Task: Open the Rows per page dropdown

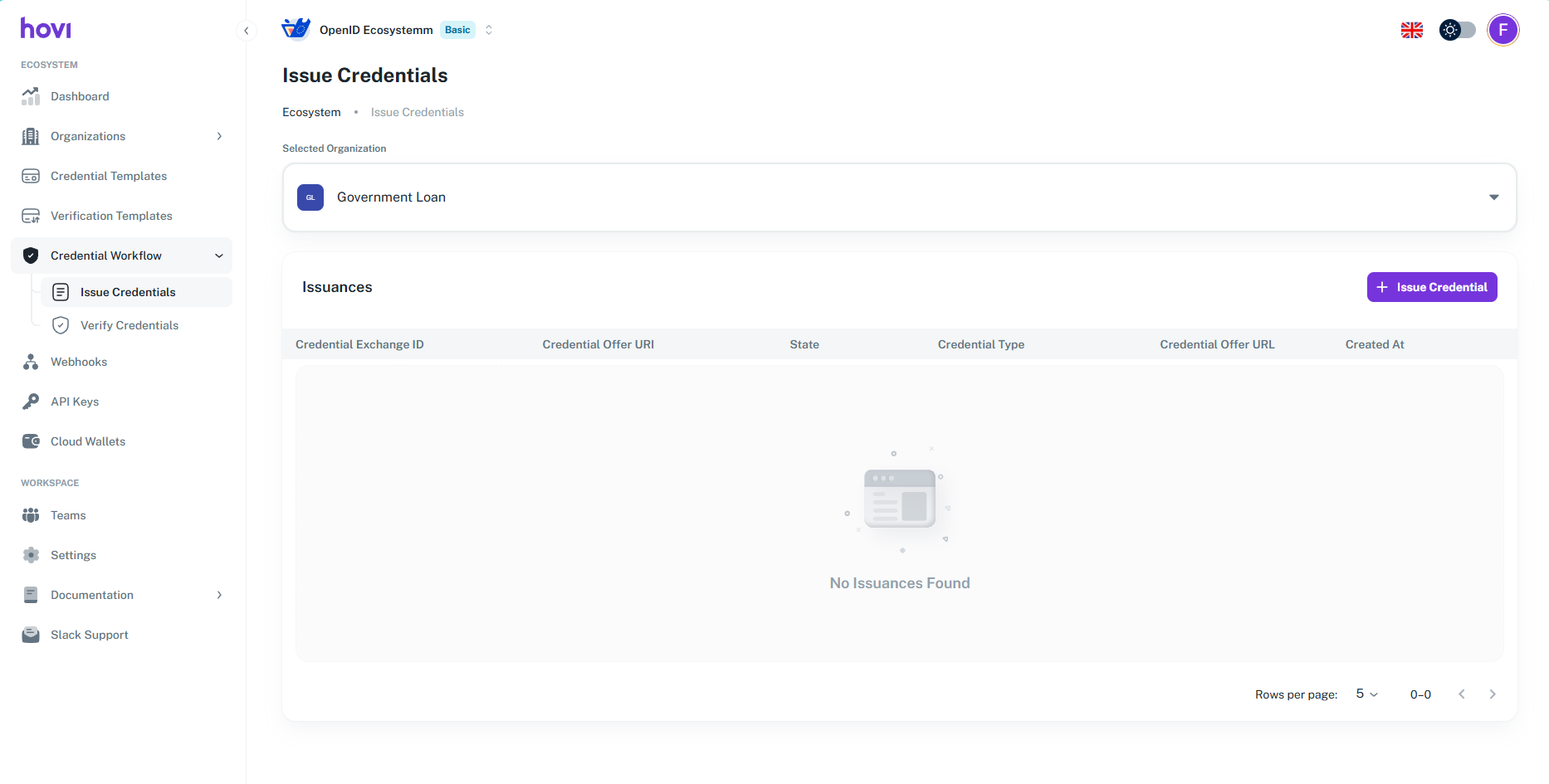Action: click(x=1366, y=694)
